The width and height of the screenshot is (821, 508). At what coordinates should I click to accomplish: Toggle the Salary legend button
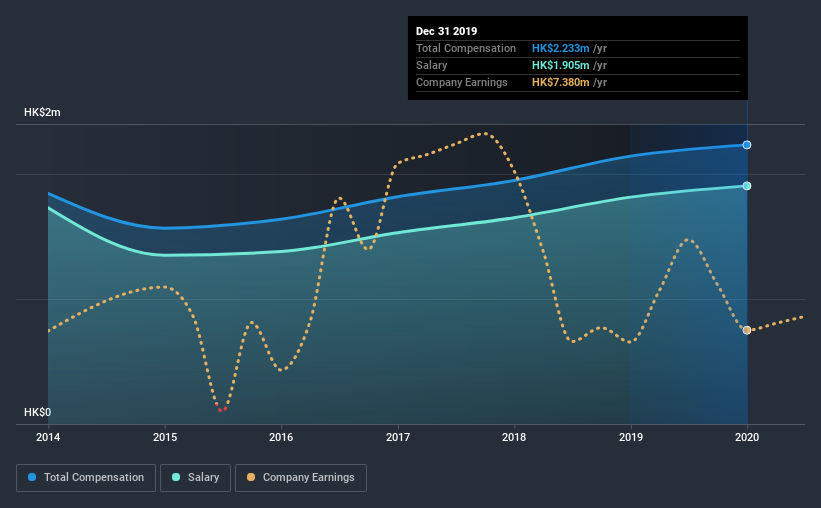click(195, 478)
